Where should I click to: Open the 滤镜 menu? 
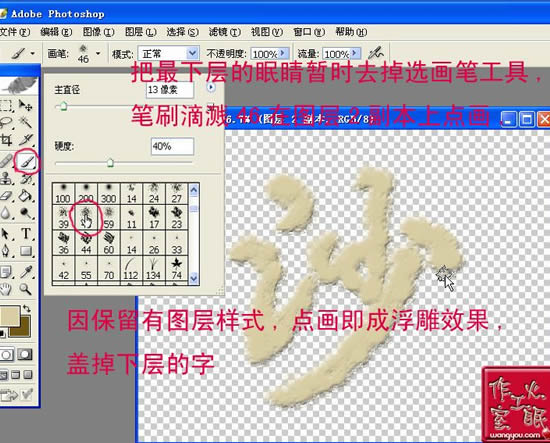pos(224,32)
